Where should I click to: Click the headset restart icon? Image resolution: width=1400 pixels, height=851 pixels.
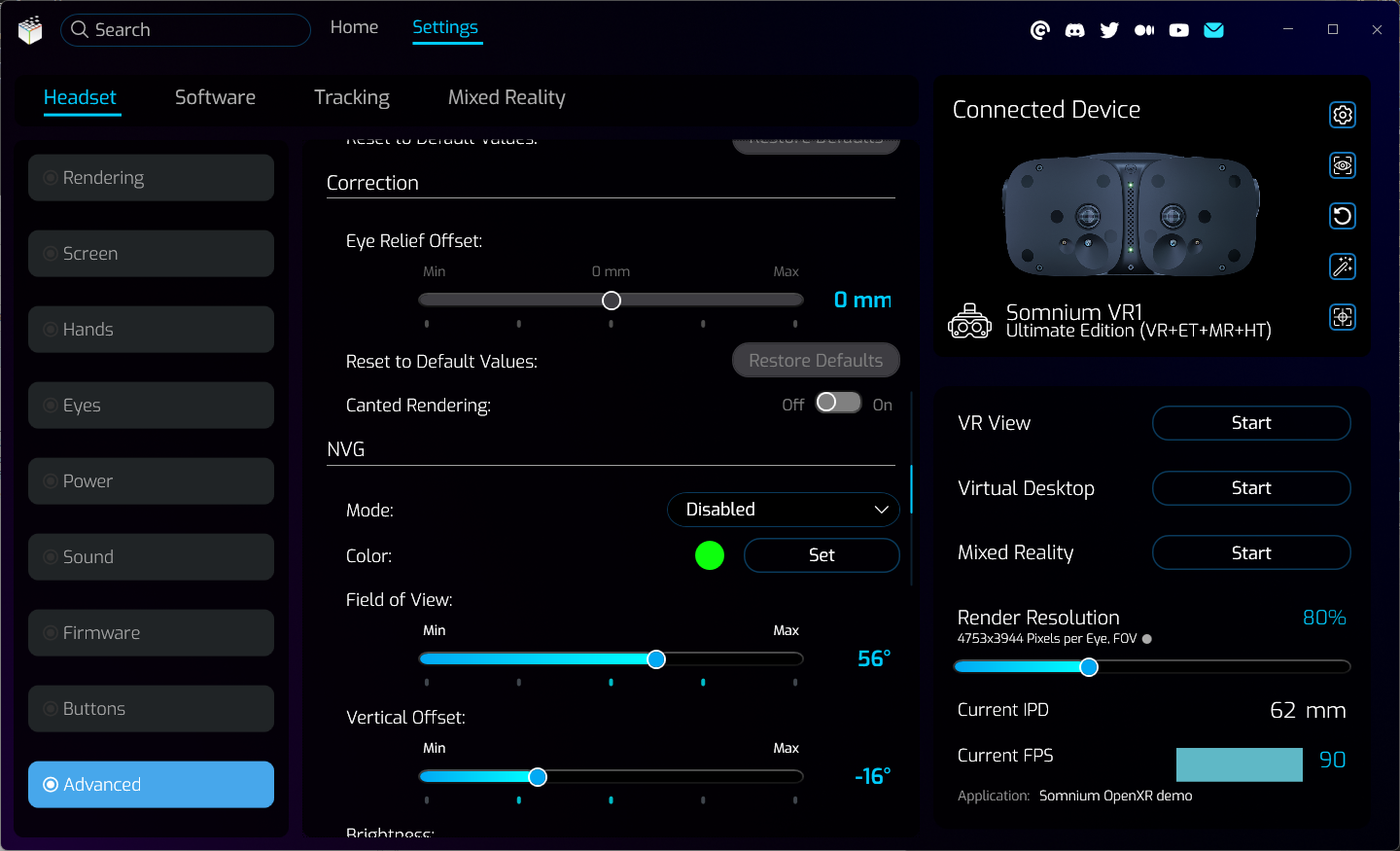coord(1343,216)
